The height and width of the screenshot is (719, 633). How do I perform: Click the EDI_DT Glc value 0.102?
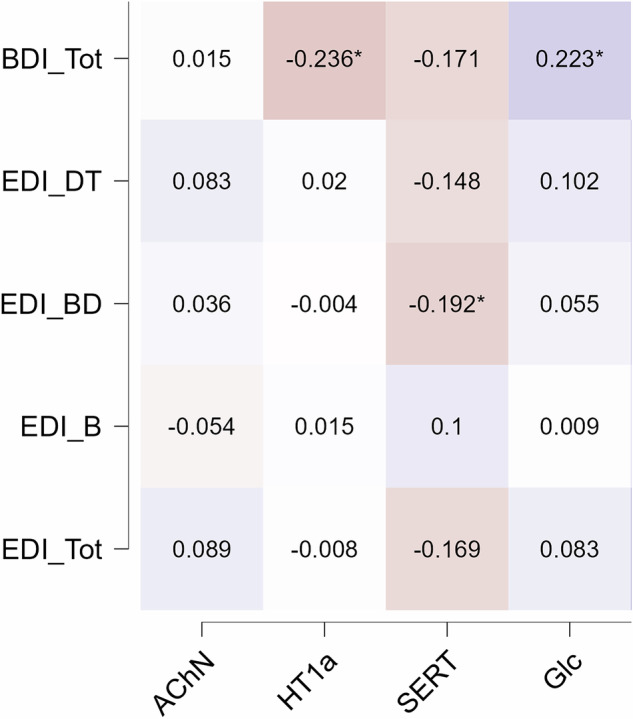[x=569, y=182]
